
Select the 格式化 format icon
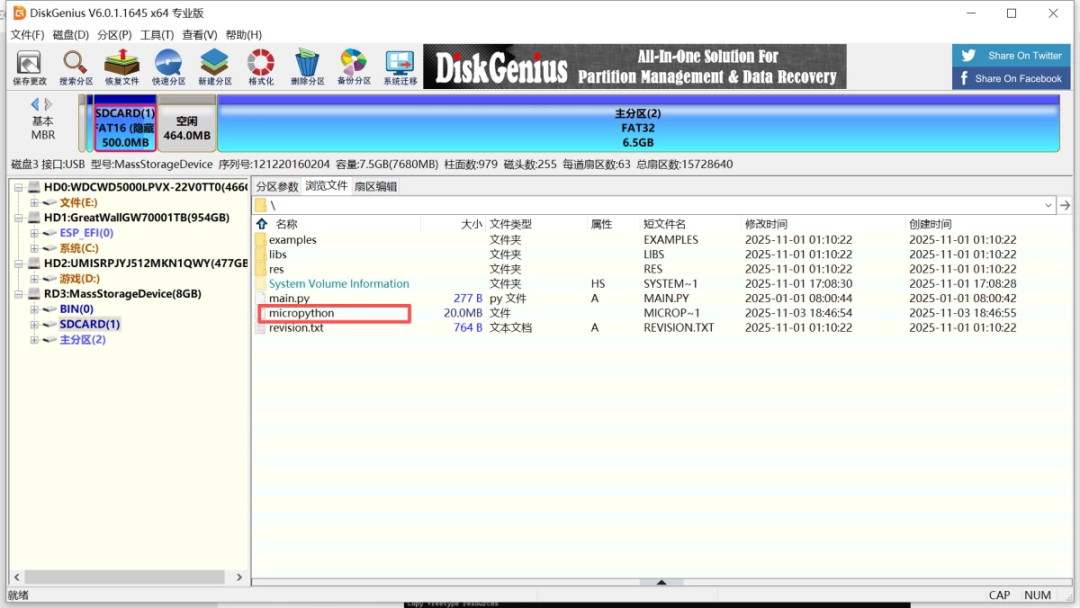(x=261, y=66)
